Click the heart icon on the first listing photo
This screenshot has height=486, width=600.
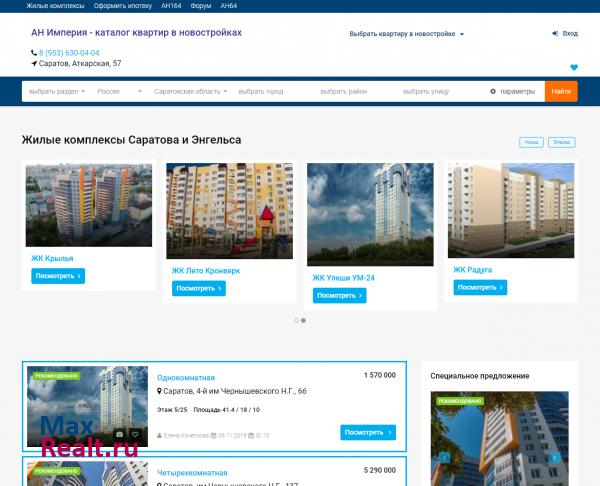tap(135, 434)
